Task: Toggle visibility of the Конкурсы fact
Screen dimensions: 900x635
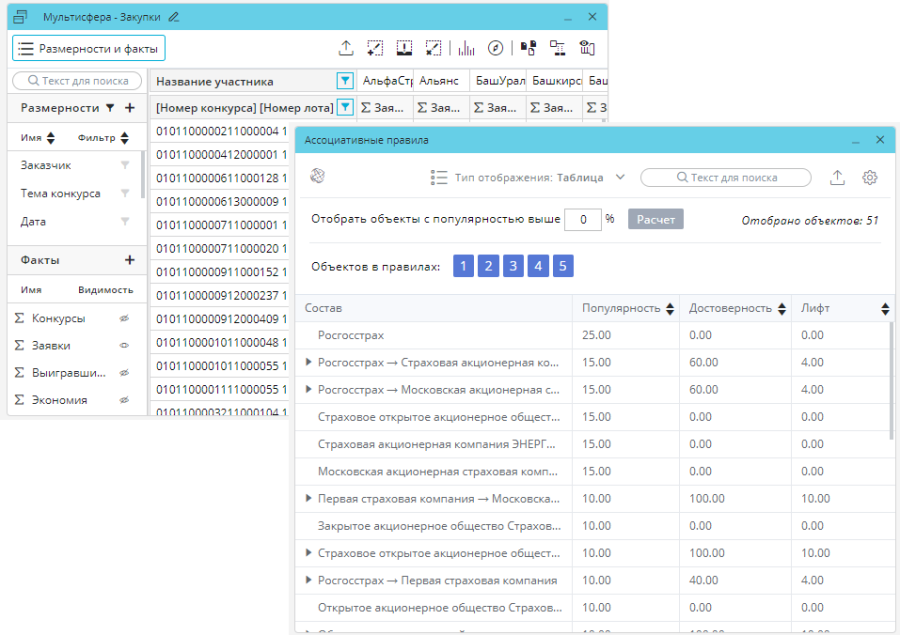Action: click(x=125, y=318)
